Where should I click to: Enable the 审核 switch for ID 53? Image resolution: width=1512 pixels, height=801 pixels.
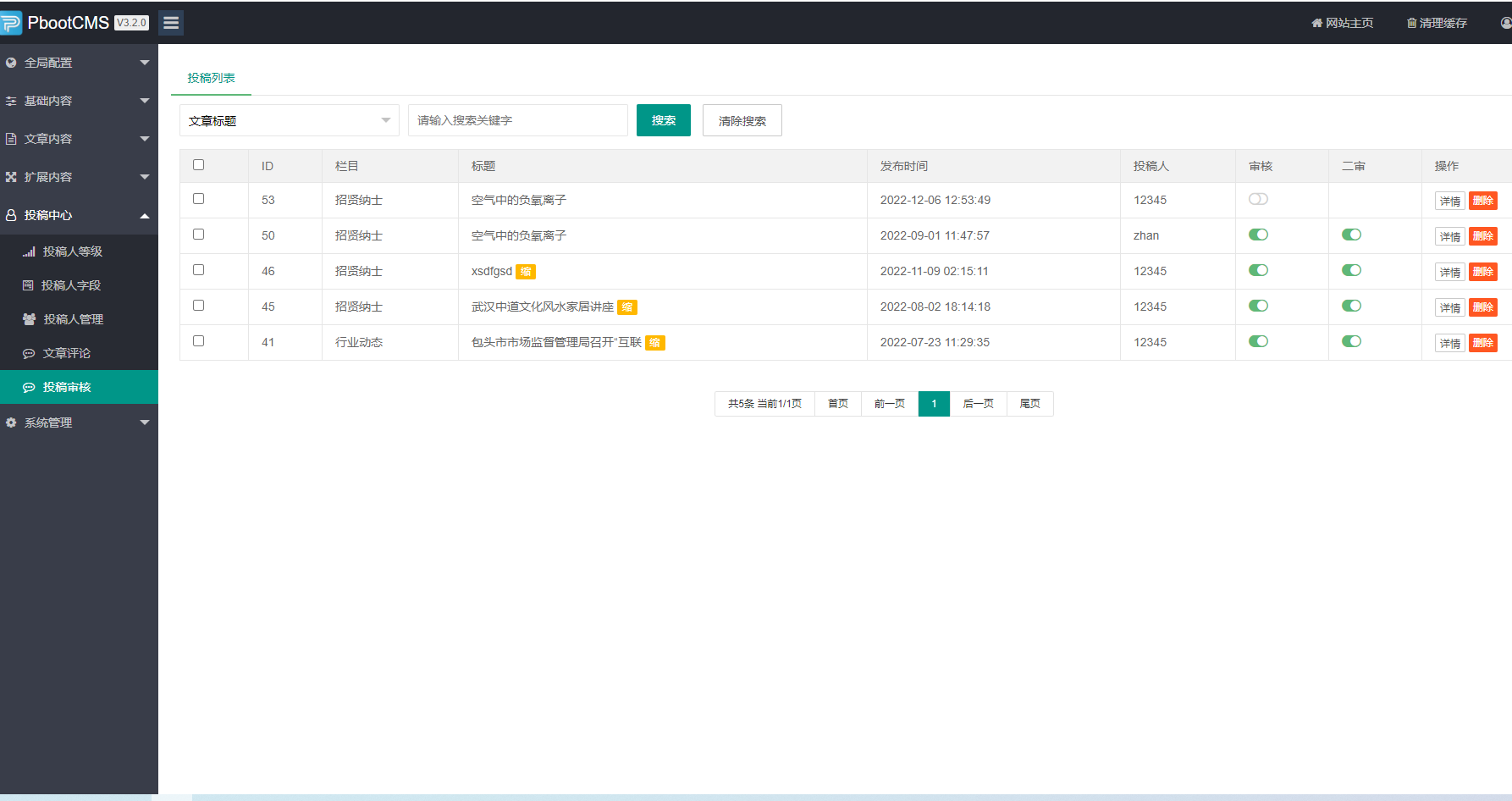tap(1258, 199)
